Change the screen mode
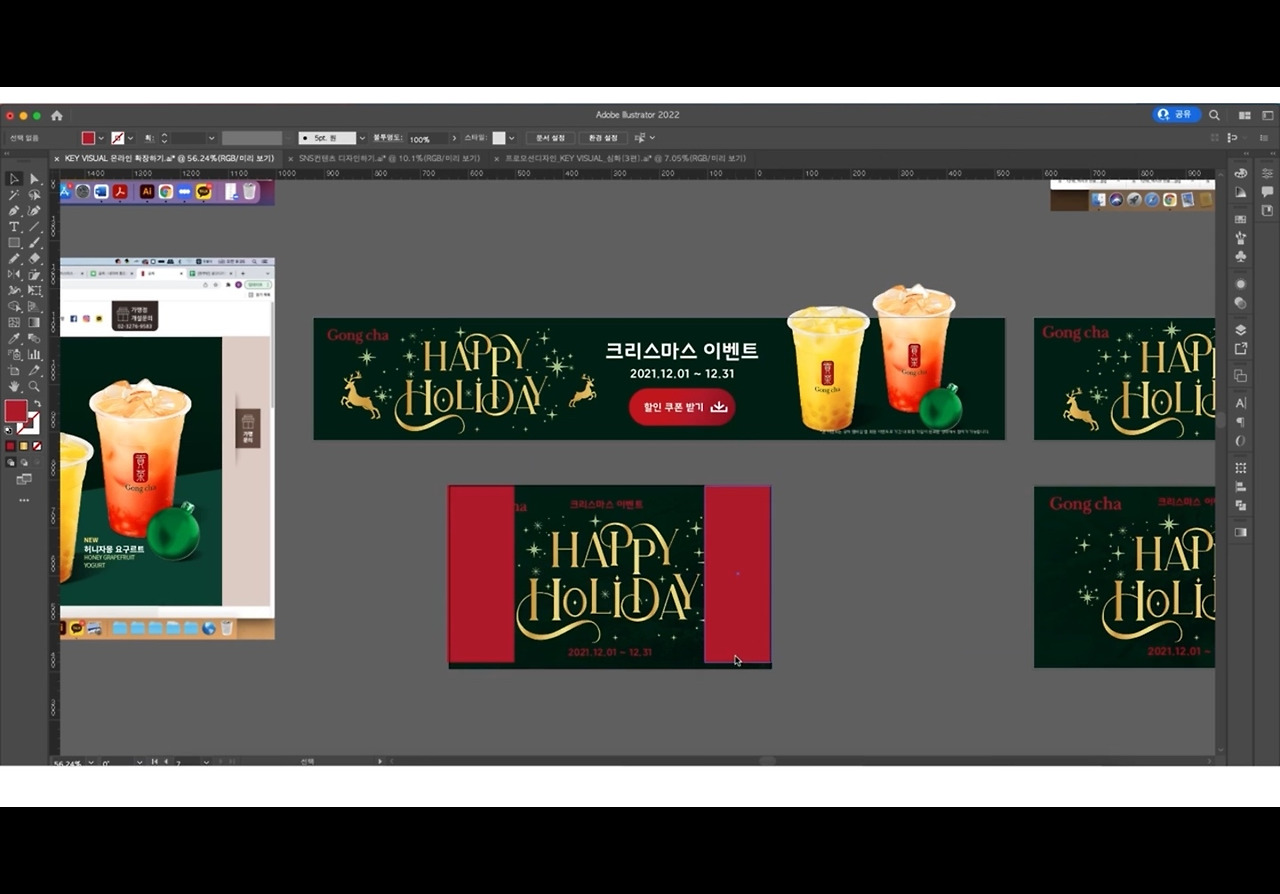 (24, 480)
